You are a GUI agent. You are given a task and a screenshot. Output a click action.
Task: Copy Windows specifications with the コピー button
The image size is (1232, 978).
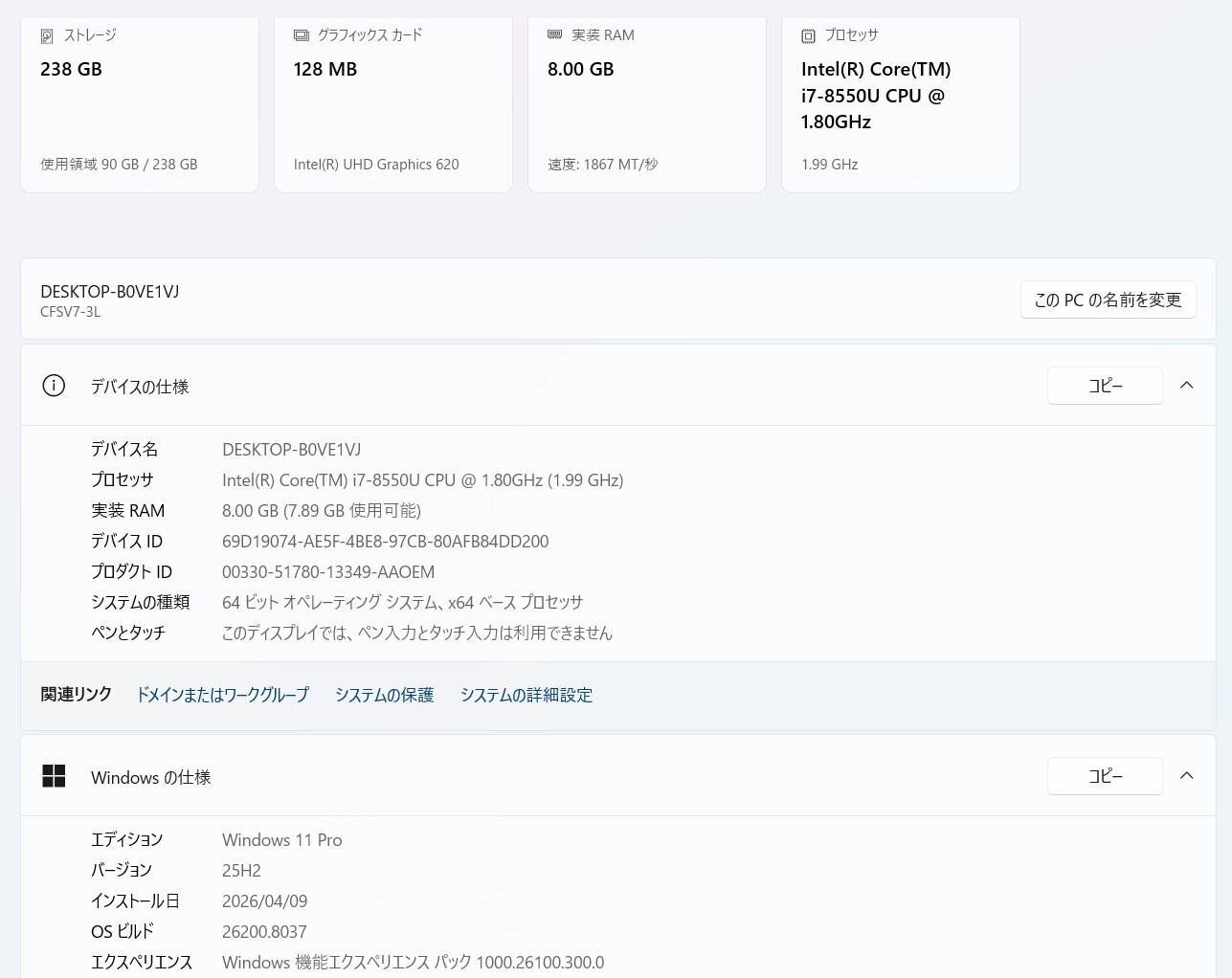(x=1105, y=775)
